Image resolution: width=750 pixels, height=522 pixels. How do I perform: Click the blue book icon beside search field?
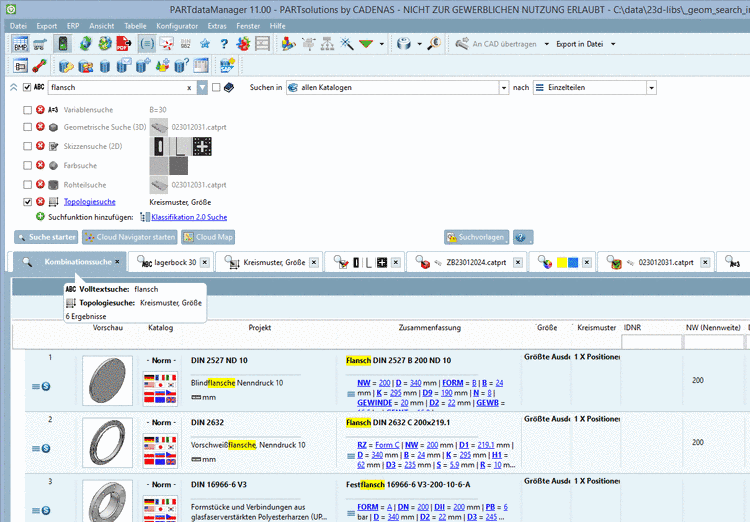tap(229, 88)
